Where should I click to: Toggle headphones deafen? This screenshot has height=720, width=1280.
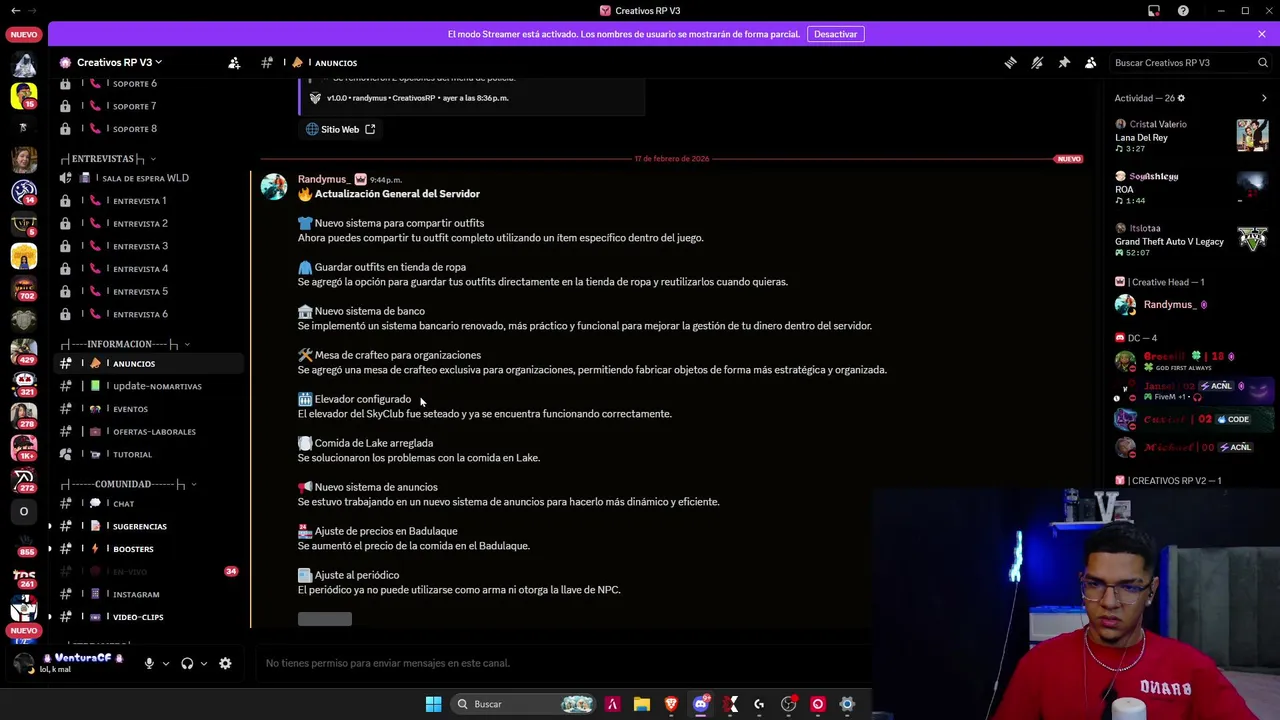[187, 663]
